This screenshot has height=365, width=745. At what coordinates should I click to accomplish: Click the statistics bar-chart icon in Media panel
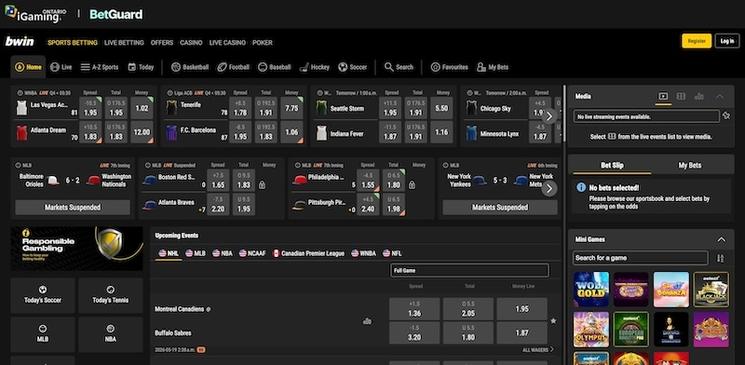click(x=699, y=96)
